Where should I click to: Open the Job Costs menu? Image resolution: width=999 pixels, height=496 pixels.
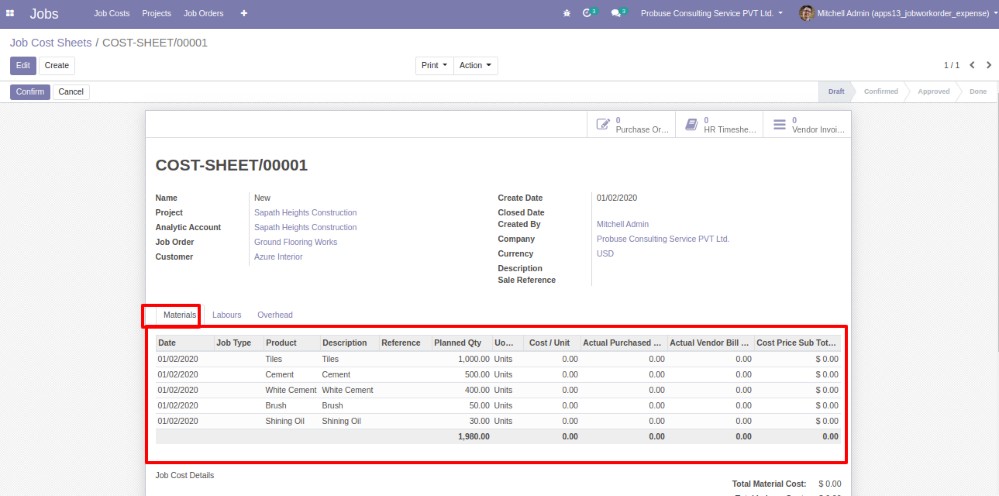[x=113, y=13]
